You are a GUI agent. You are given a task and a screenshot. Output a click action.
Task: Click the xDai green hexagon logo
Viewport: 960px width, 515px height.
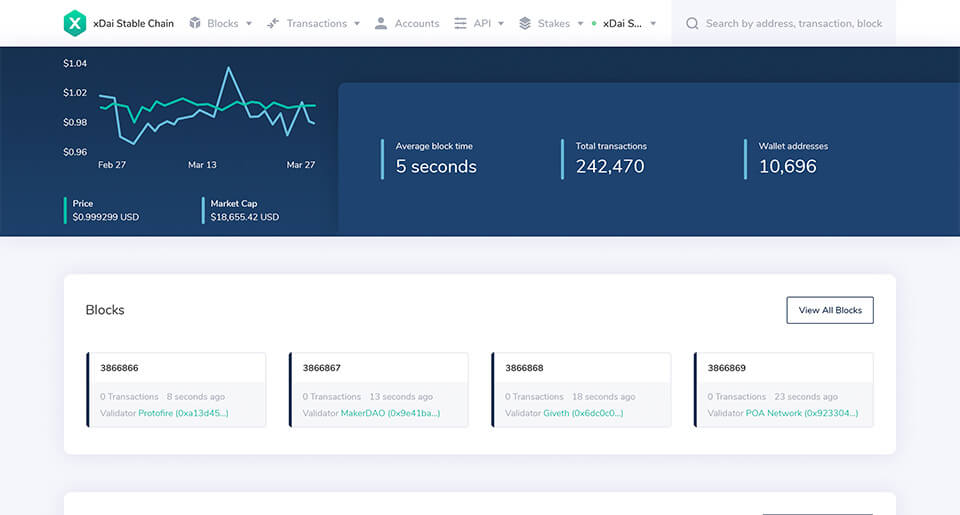75,23
